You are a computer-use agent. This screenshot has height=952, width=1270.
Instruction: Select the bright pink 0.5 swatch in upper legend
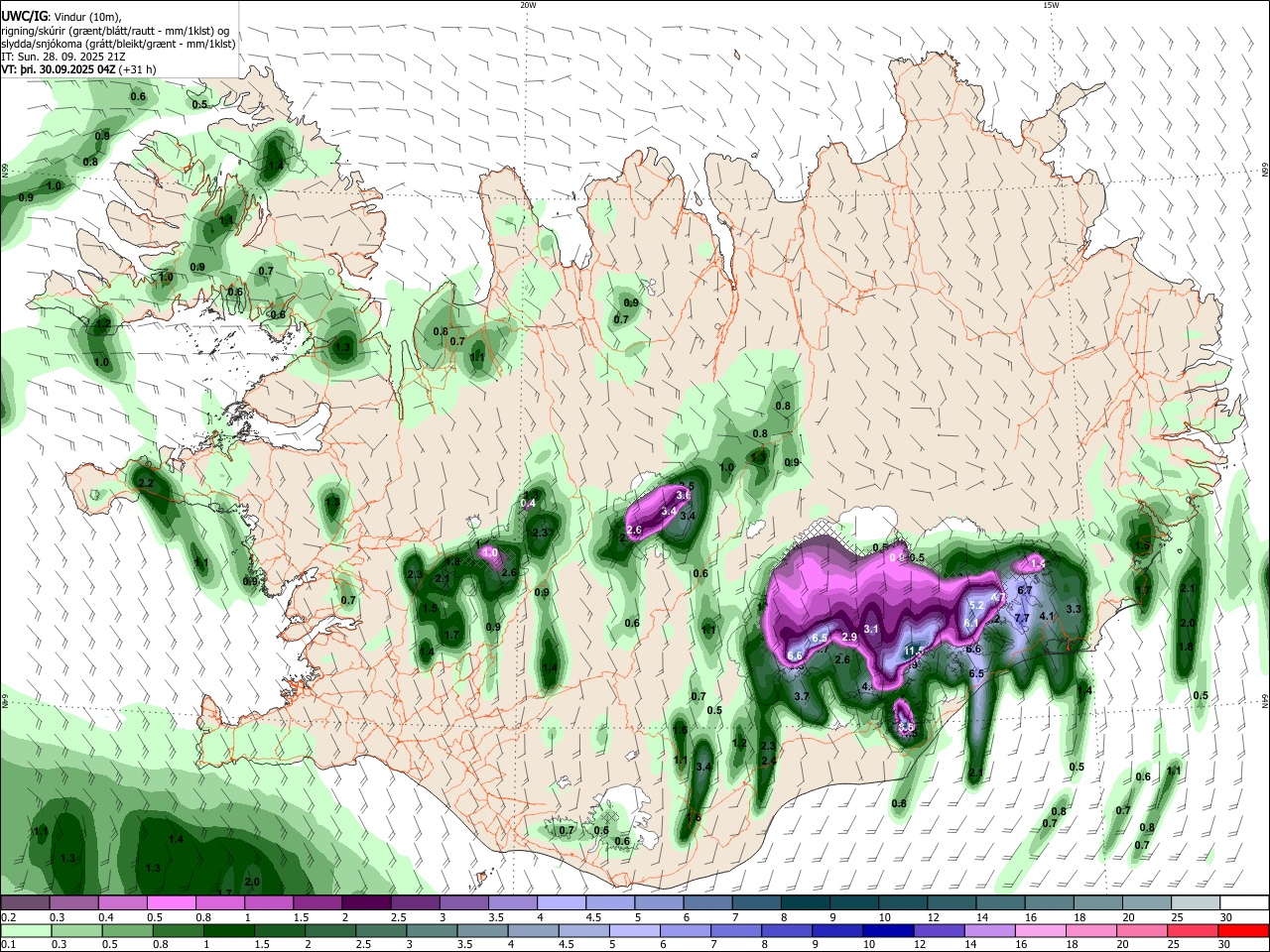point(171,903)
